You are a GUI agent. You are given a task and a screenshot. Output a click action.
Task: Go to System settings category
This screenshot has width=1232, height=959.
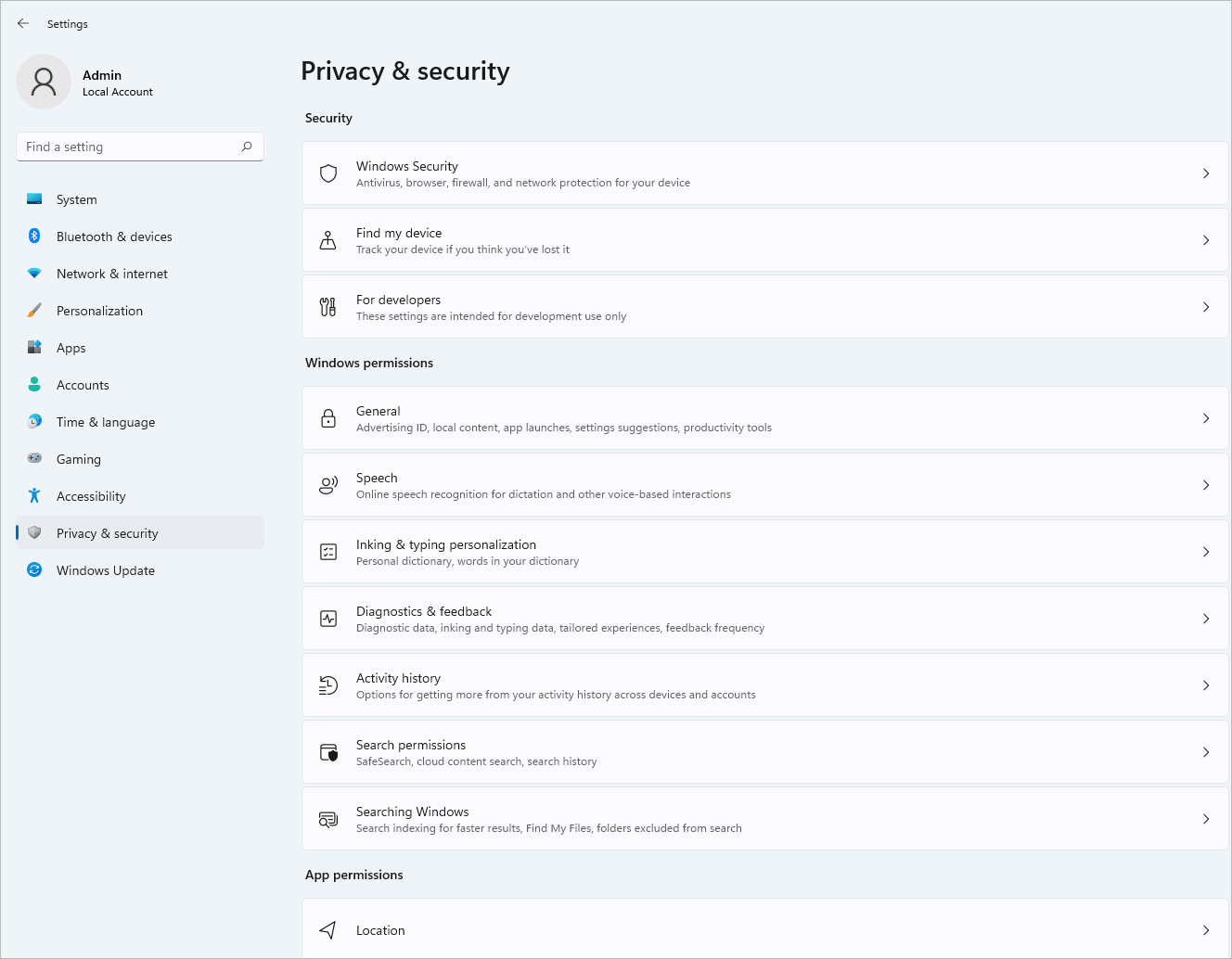[x=140, y=199]
